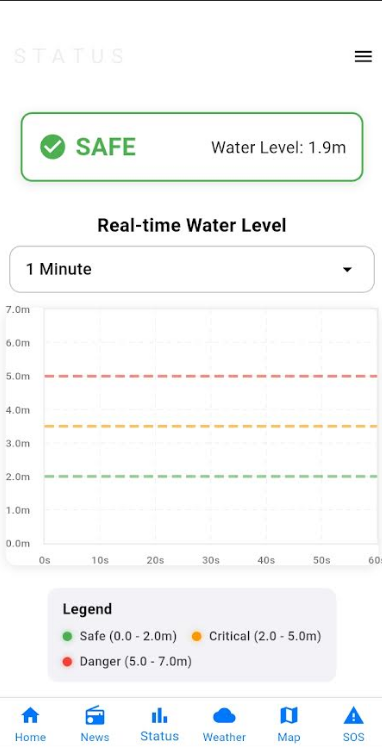Image resolution: width=382 pixels, height=748 pixels.
Task: Click the orange dashed critical threshold line
Action: point(210,426)
